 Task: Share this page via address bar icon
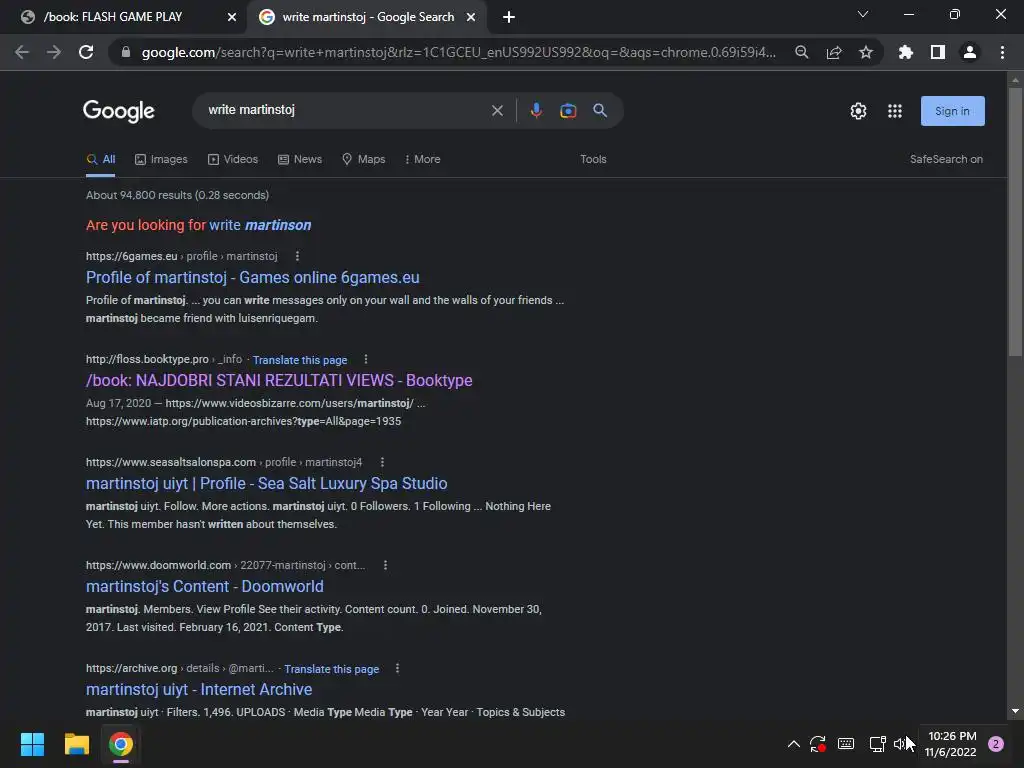[x=834, y=52]
